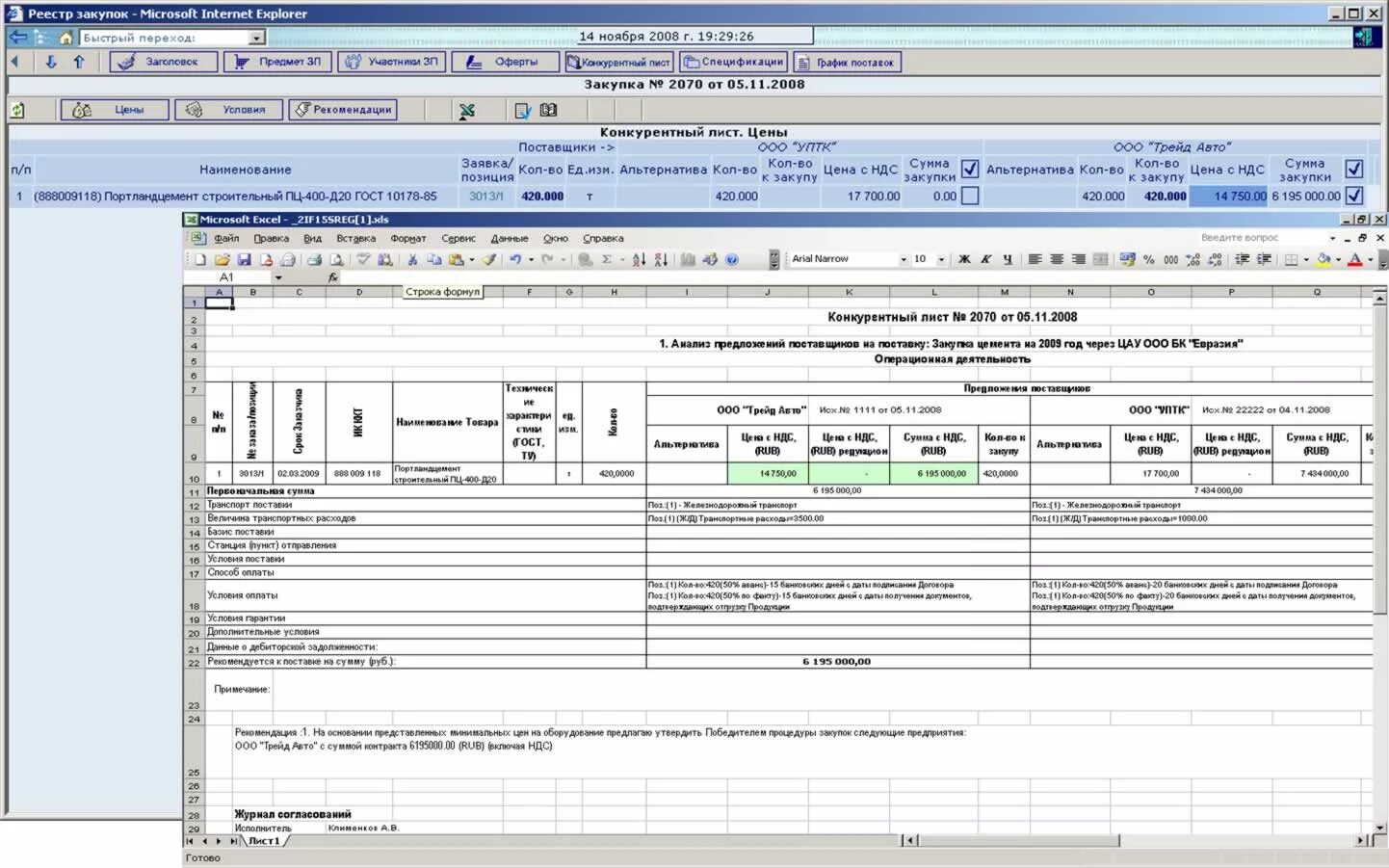Open Excel help with the blue question icon
Image resolution: width=1389 pixels, height=868 pixels.
click(x=732, y=259)
